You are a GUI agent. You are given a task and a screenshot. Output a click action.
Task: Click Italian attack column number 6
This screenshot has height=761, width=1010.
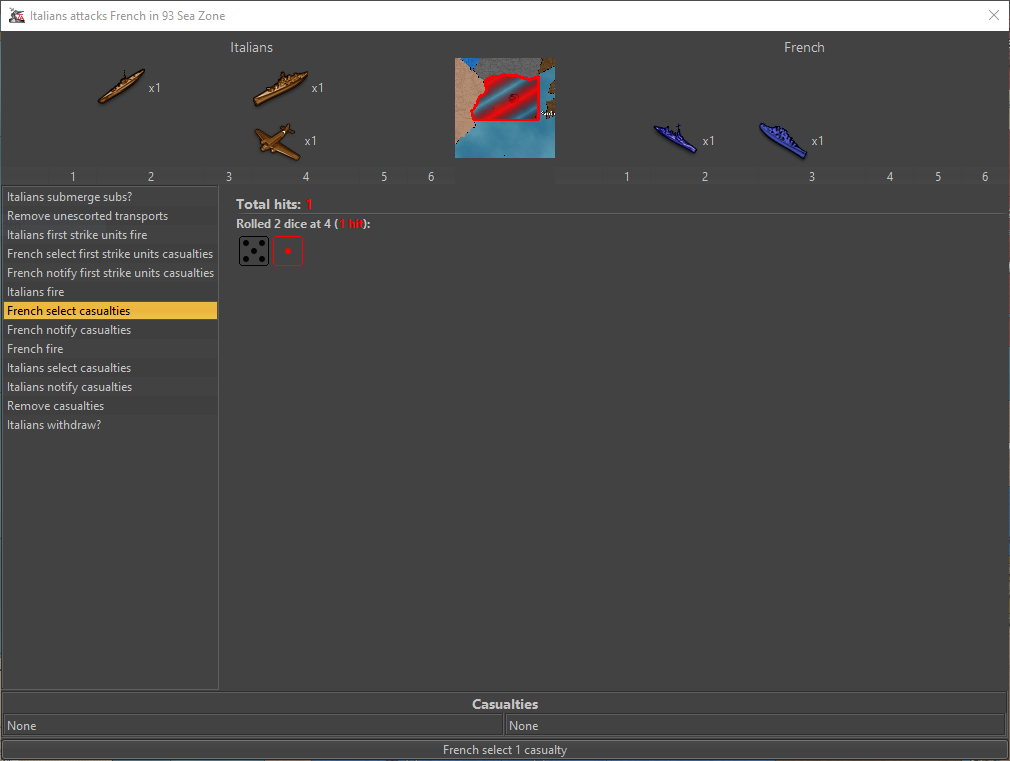click(x=431, y=177)
